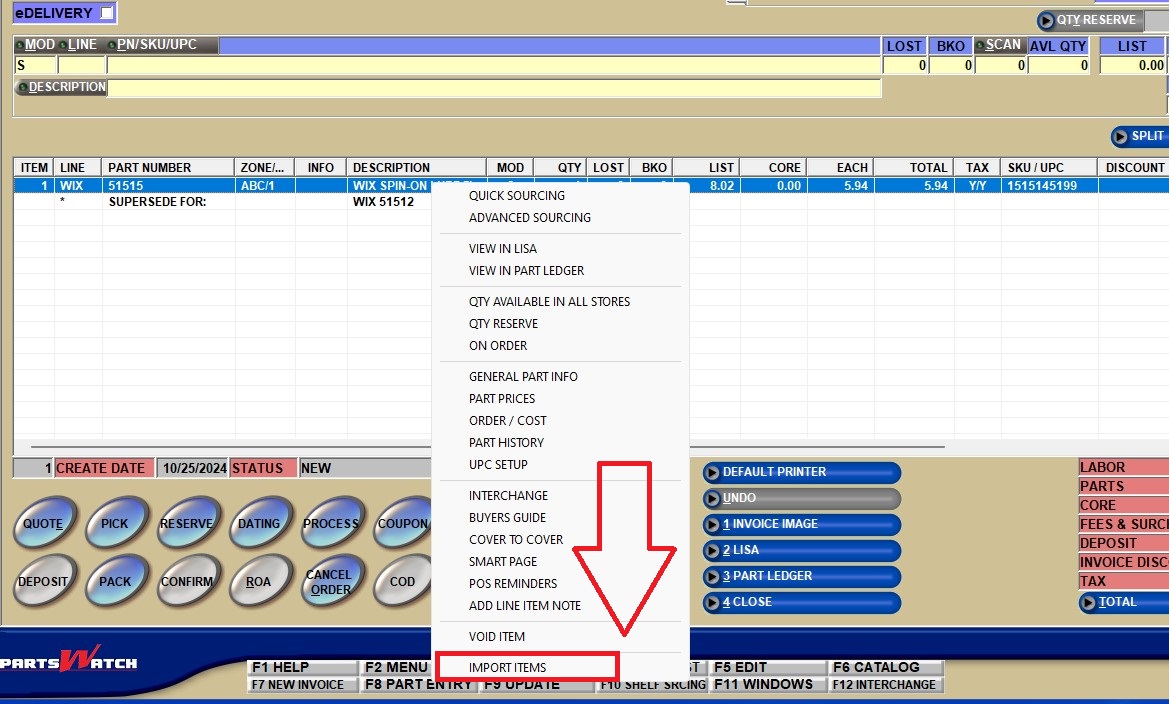
Task: Select VOID ITEM in context menu
Action: 497,636
